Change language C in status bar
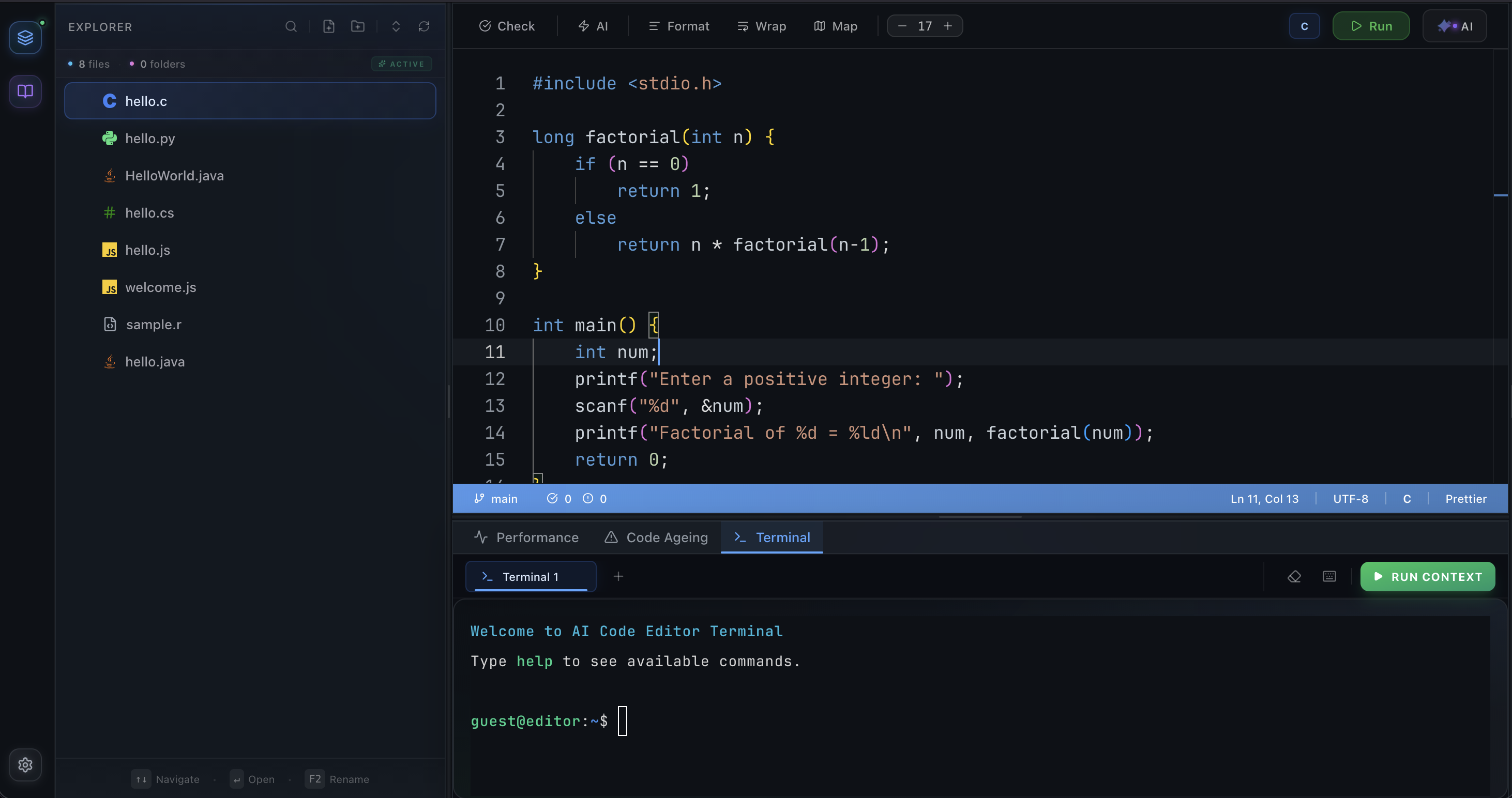This screenshot has width=1512, height=798. pos(1407,499)
